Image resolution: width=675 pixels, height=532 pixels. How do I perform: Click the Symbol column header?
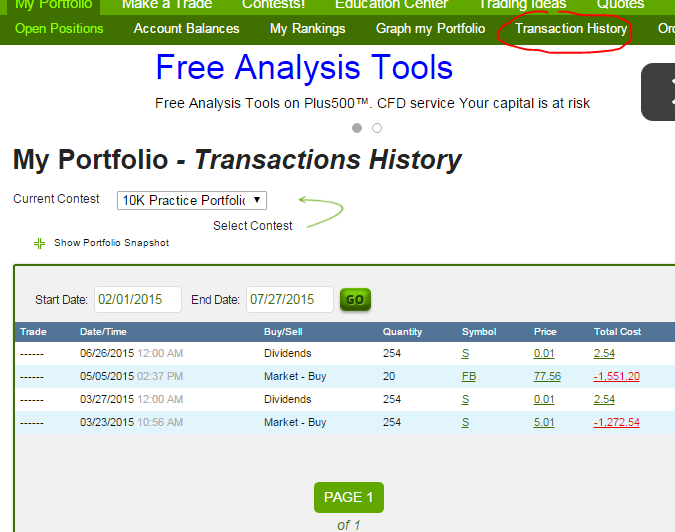479,332
